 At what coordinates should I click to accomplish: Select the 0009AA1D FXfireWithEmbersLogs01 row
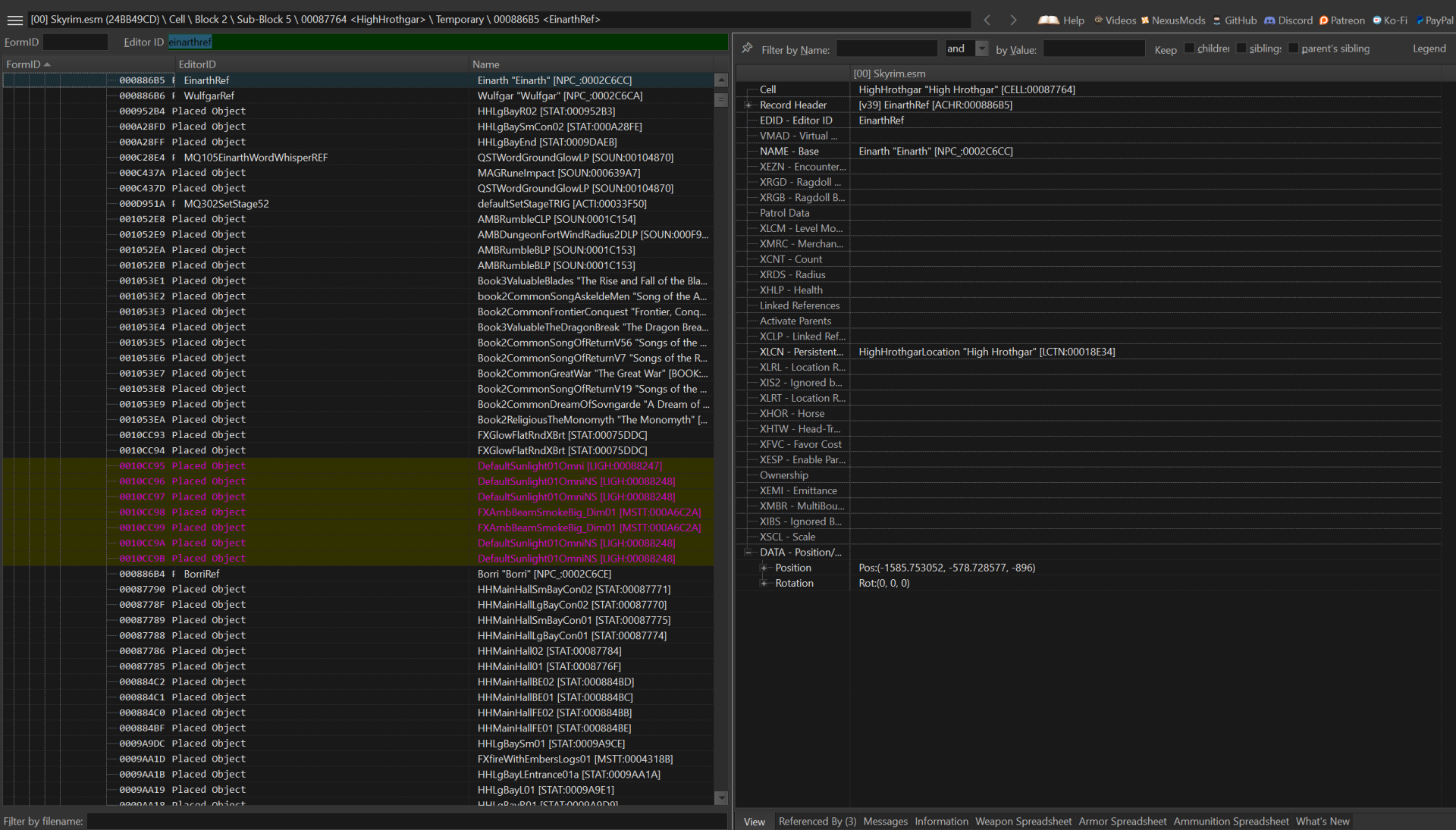coord(358,759)
